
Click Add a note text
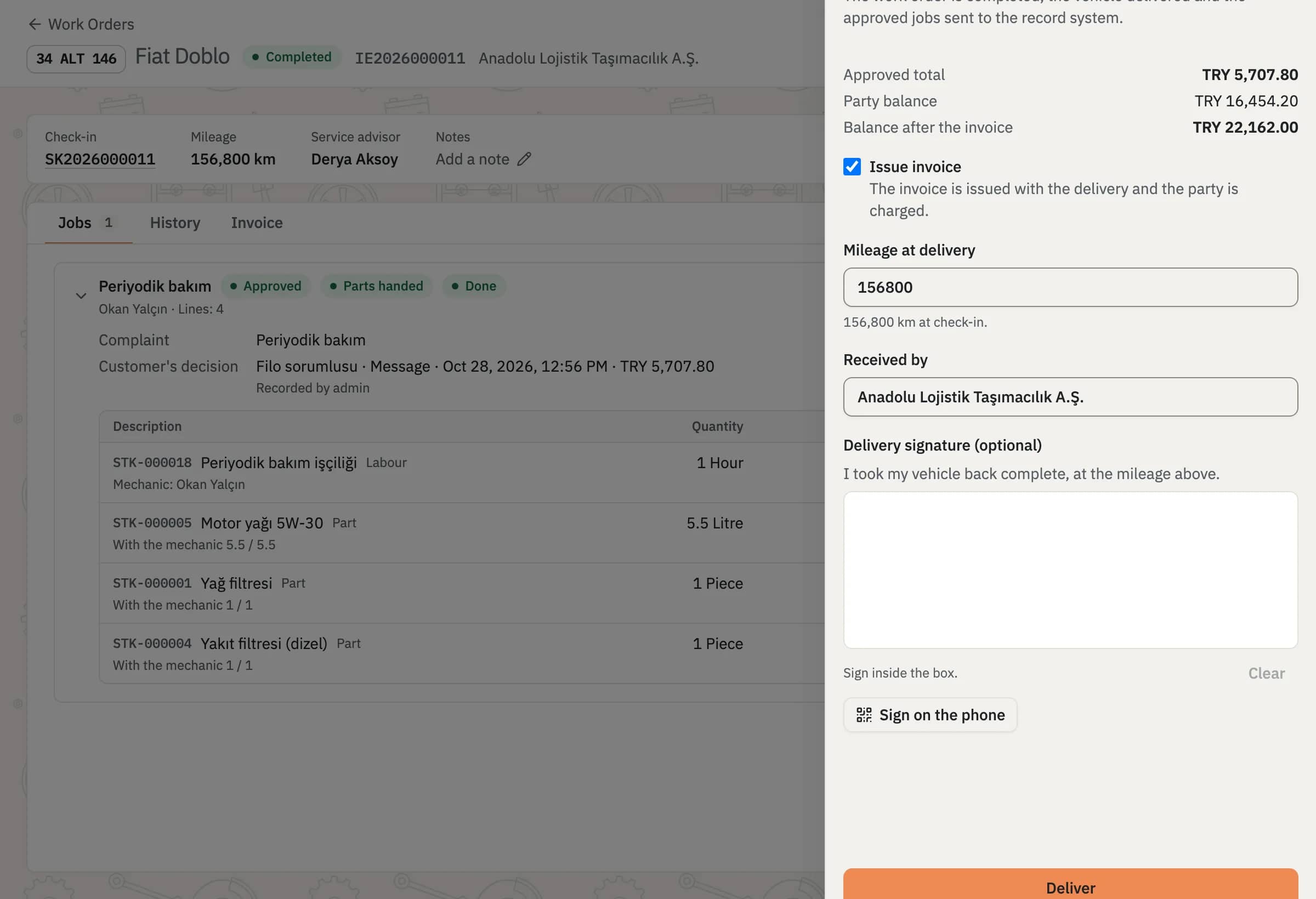pos(472,159)
